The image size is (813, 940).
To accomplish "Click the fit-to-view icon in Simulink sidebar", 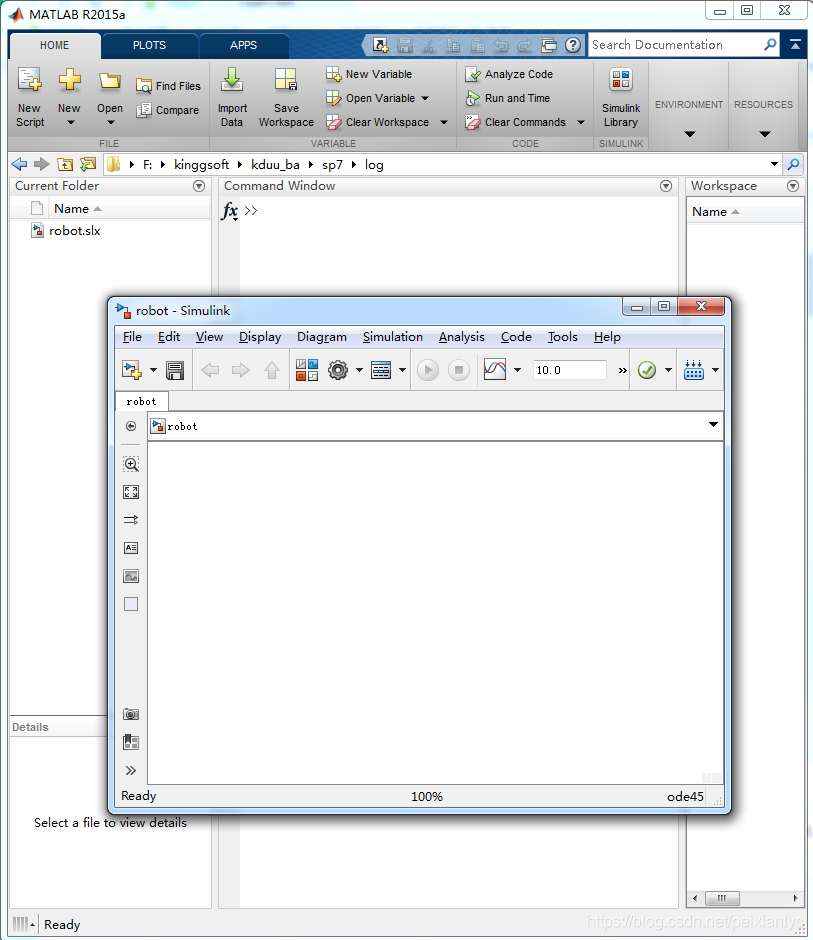I will point(131,491).
